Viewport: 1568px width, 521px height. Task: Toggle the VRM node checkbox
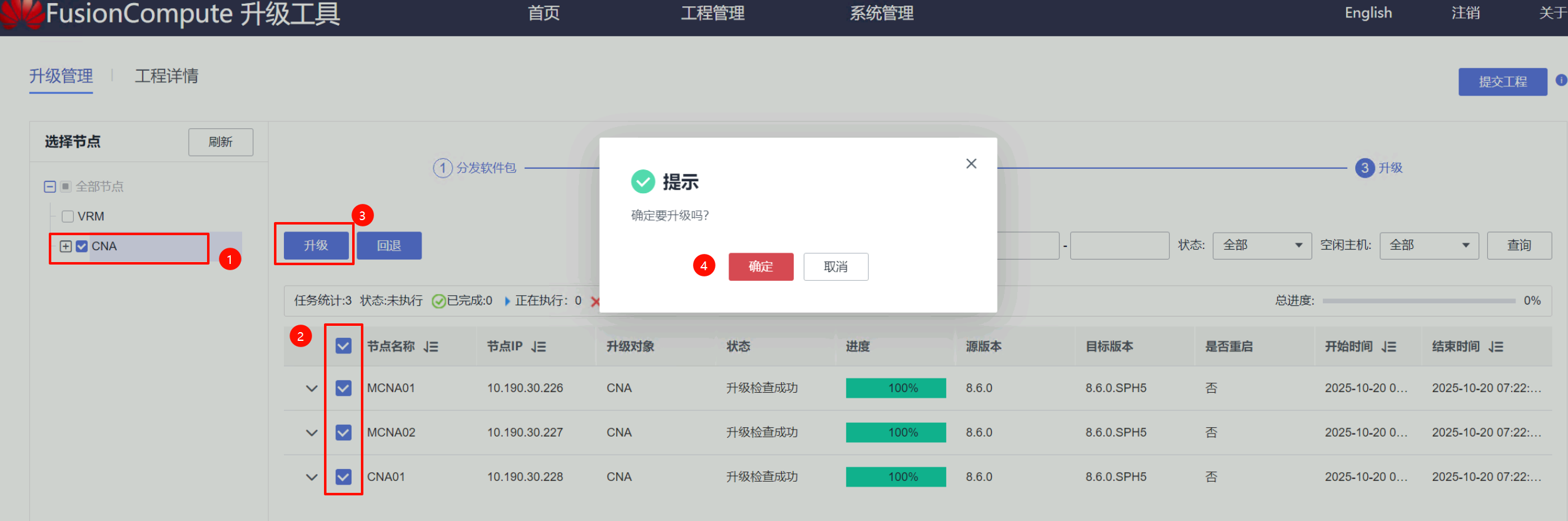[68, 216]
